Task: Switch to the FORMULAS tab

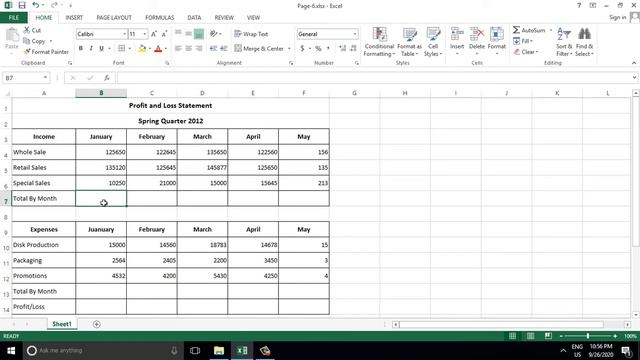Action: click(160, 18)
